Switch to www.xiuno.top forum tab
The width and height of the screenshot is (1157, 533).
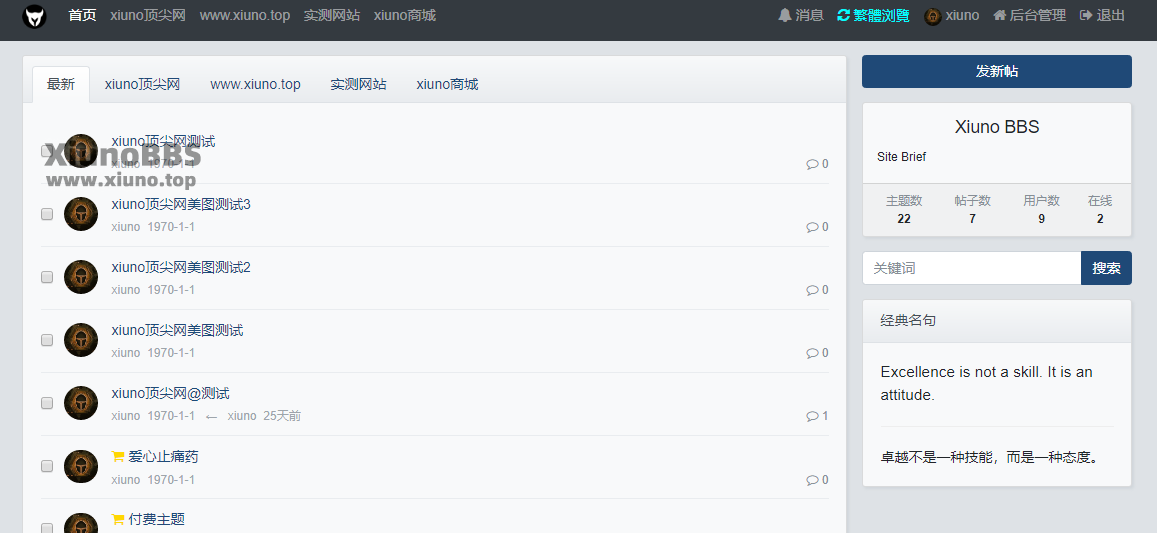pos(255,84)
